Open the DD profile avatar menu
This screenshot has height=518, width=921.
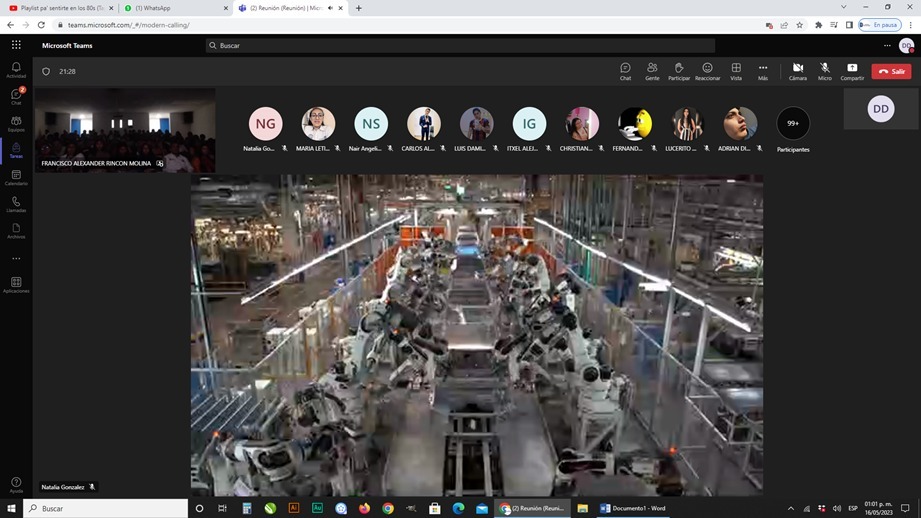tap(906, 45)
